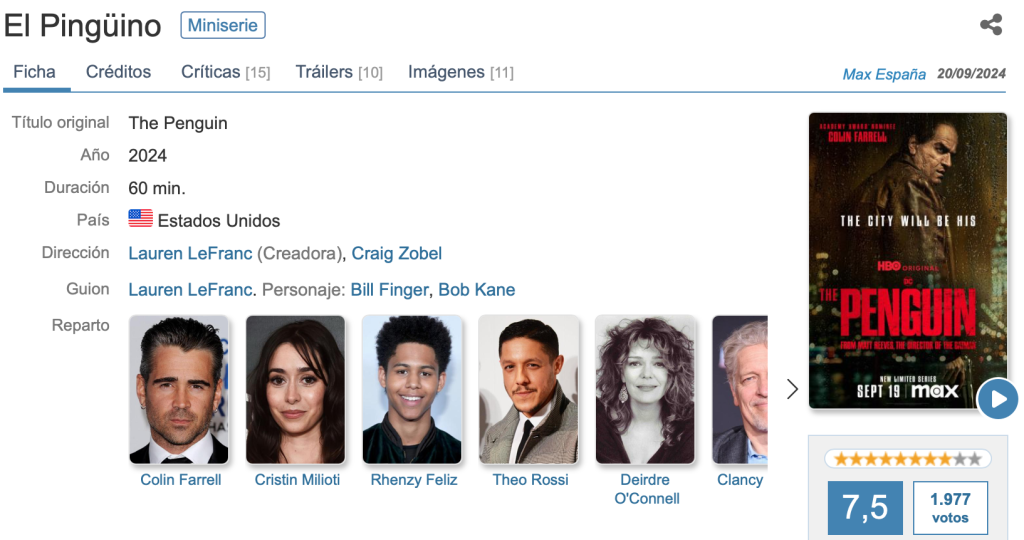Click the Craig Zobel link
The image size is (1024, 540).
(396, 254)
